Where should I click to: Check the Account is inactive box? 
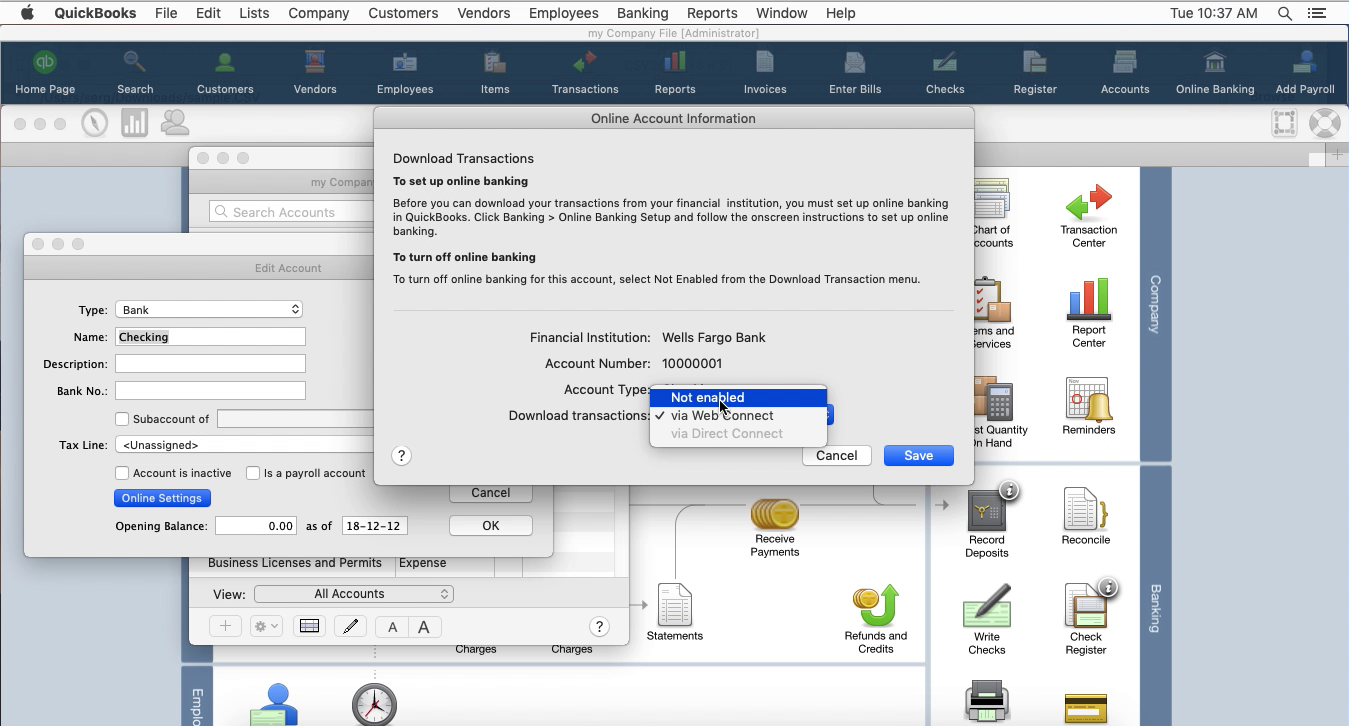point(122,473)
